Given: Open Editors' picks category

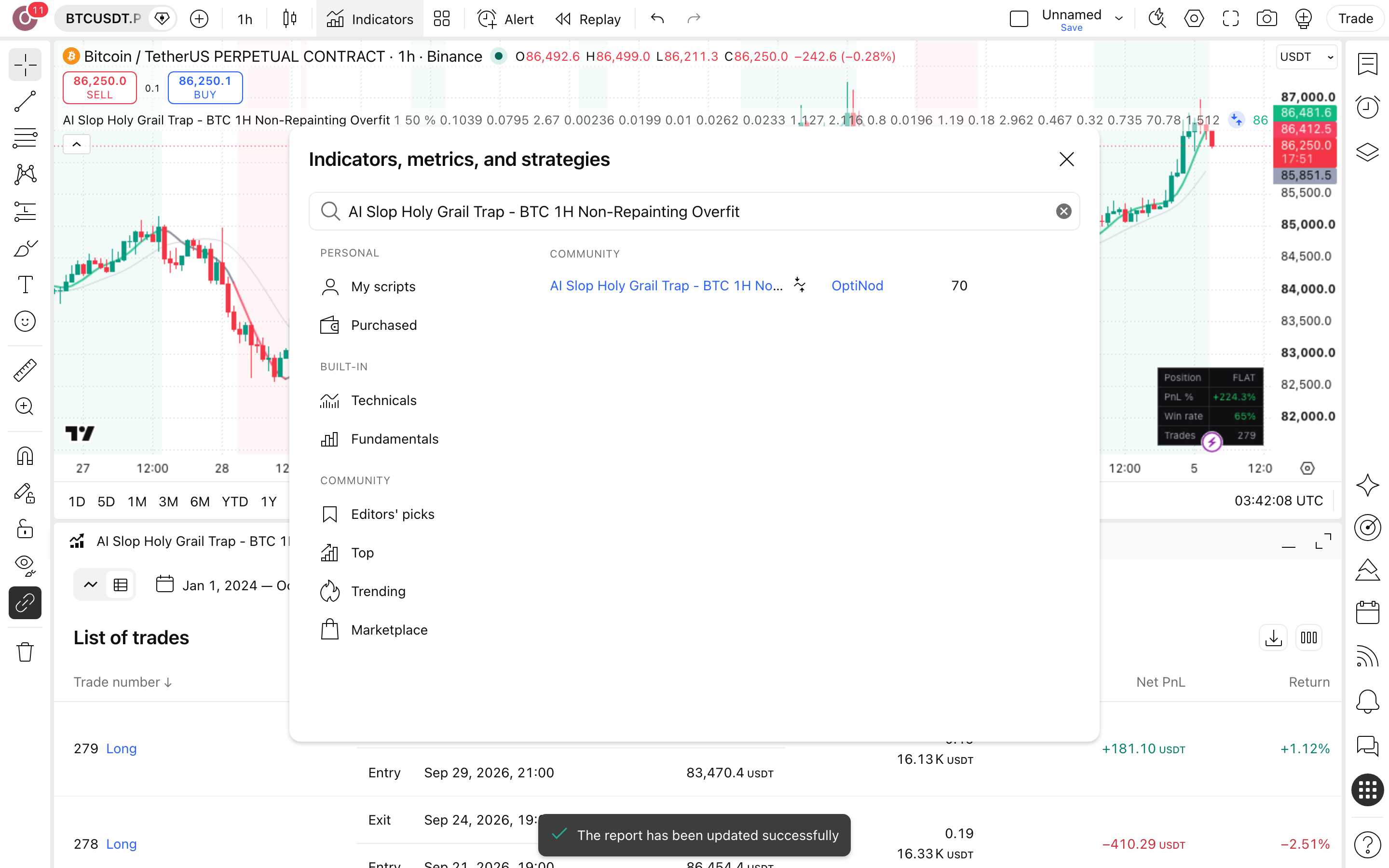Looking at the screenshot, I should pos(377,514).
